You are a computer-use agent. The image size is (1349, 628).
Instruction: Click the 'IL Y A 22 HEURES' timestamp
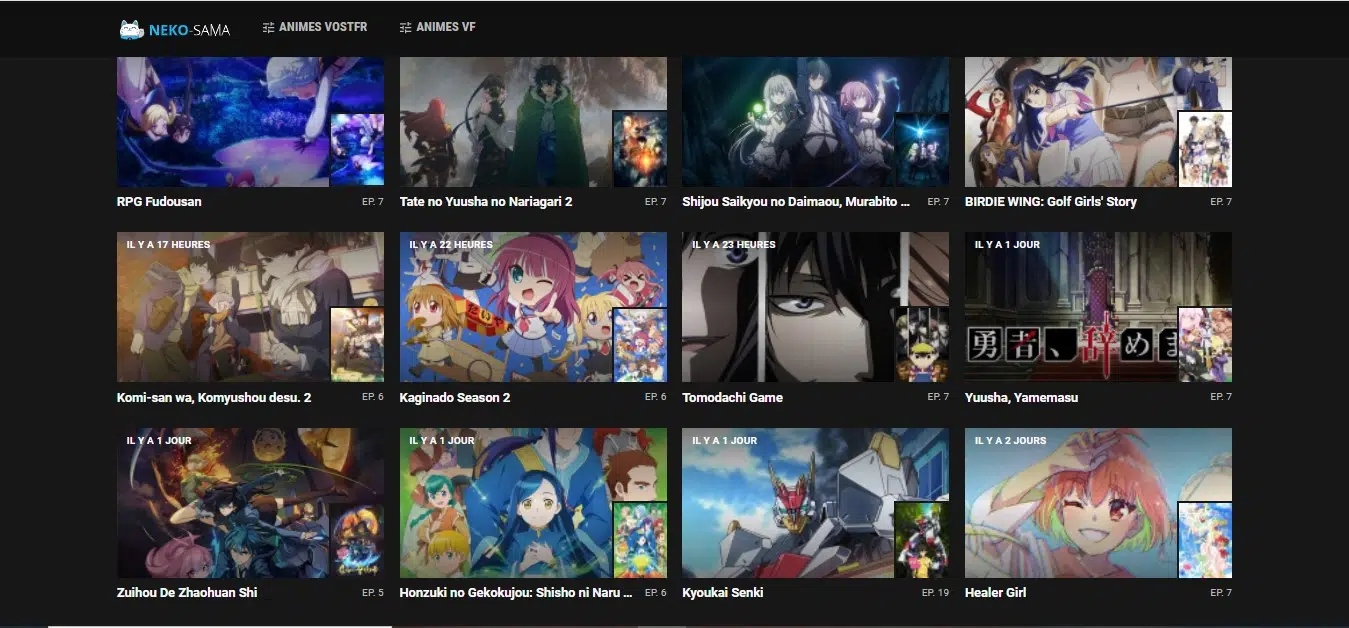[x=451, y=245]
